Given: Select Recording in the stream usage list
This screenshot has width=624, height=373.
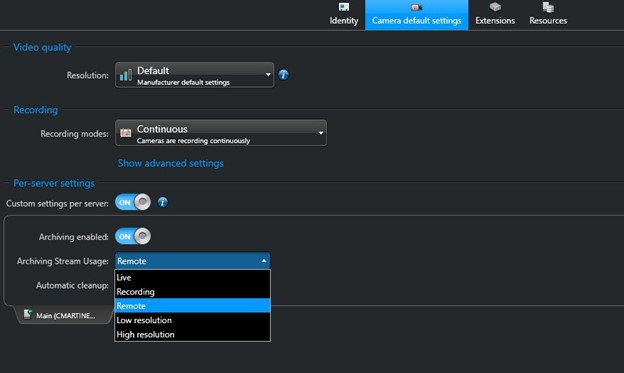Looking at the screenshot, I should [193, 292].
